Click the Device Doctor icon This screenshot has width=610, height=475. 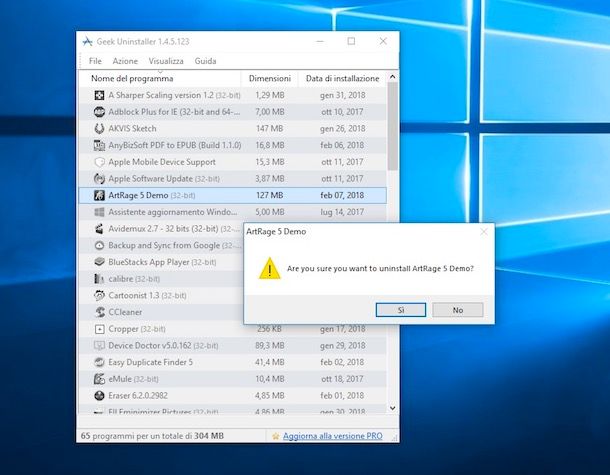(99, 345)
